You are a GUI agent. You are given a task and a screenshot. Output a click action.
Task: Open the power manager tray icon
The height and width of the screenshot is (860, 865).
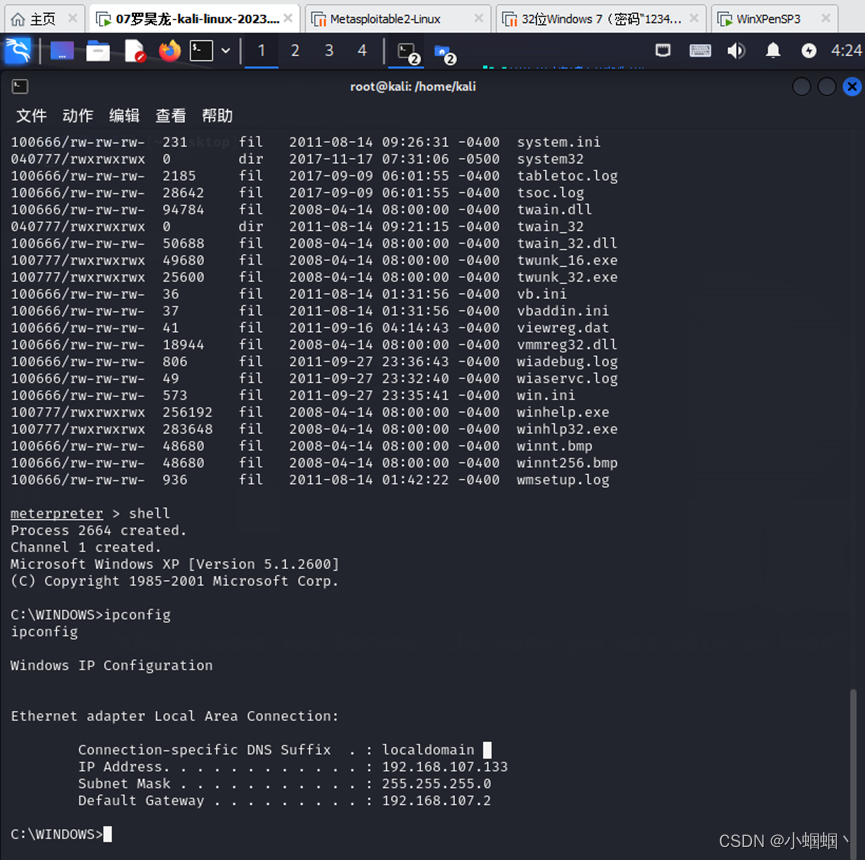(x=809, y=51)
